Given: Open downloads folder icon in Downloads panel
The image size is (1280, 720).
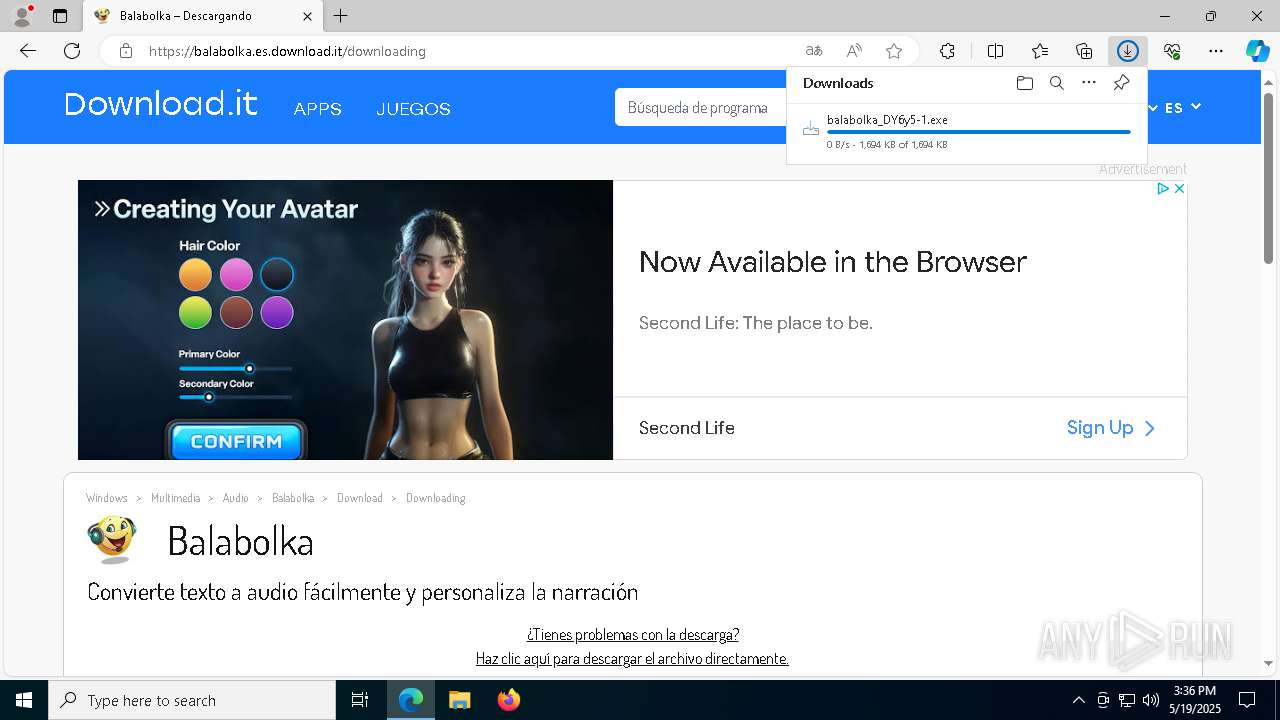Looking at the screenshot, I should (x=1024, y=83).
